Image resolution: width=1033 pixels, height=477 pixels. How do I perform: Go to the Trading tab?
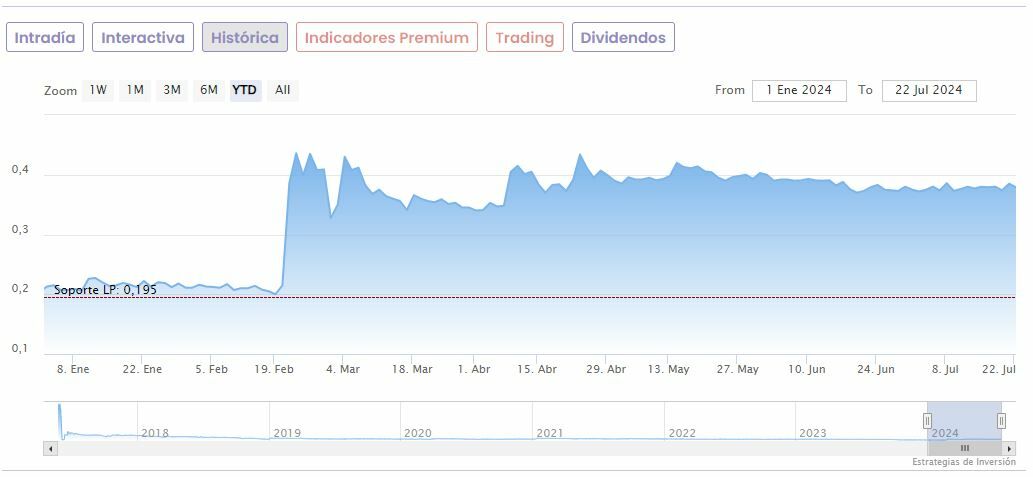coord(524,38)
